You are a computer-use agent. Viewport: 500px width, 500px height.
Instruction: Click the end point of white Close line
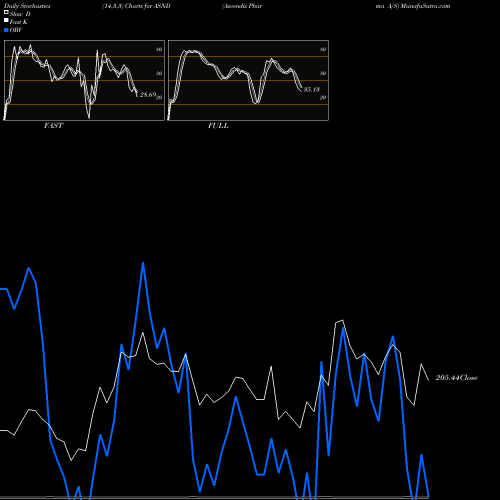(429, 380)
